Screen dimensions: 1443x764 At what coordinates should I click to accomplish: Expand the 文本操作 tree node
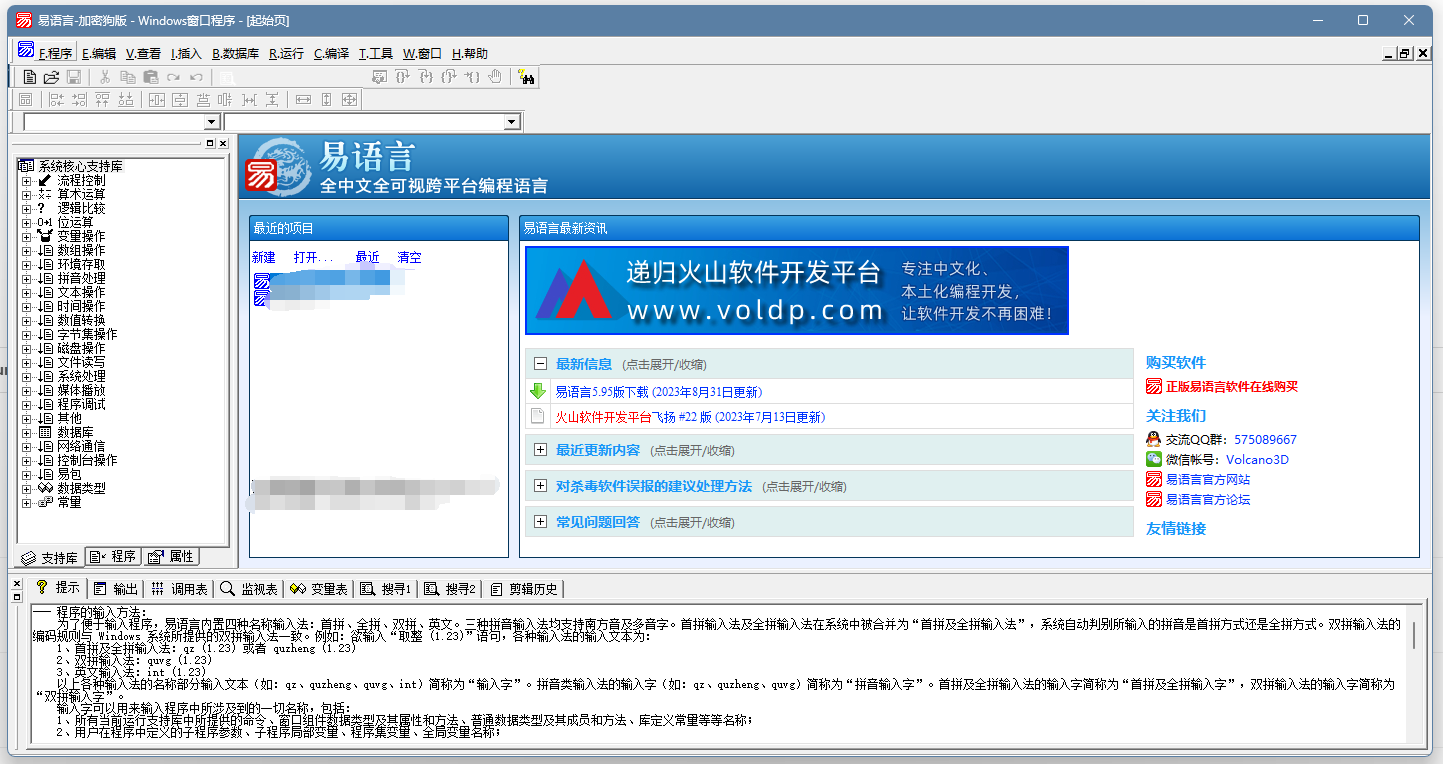tap(26, 293)
